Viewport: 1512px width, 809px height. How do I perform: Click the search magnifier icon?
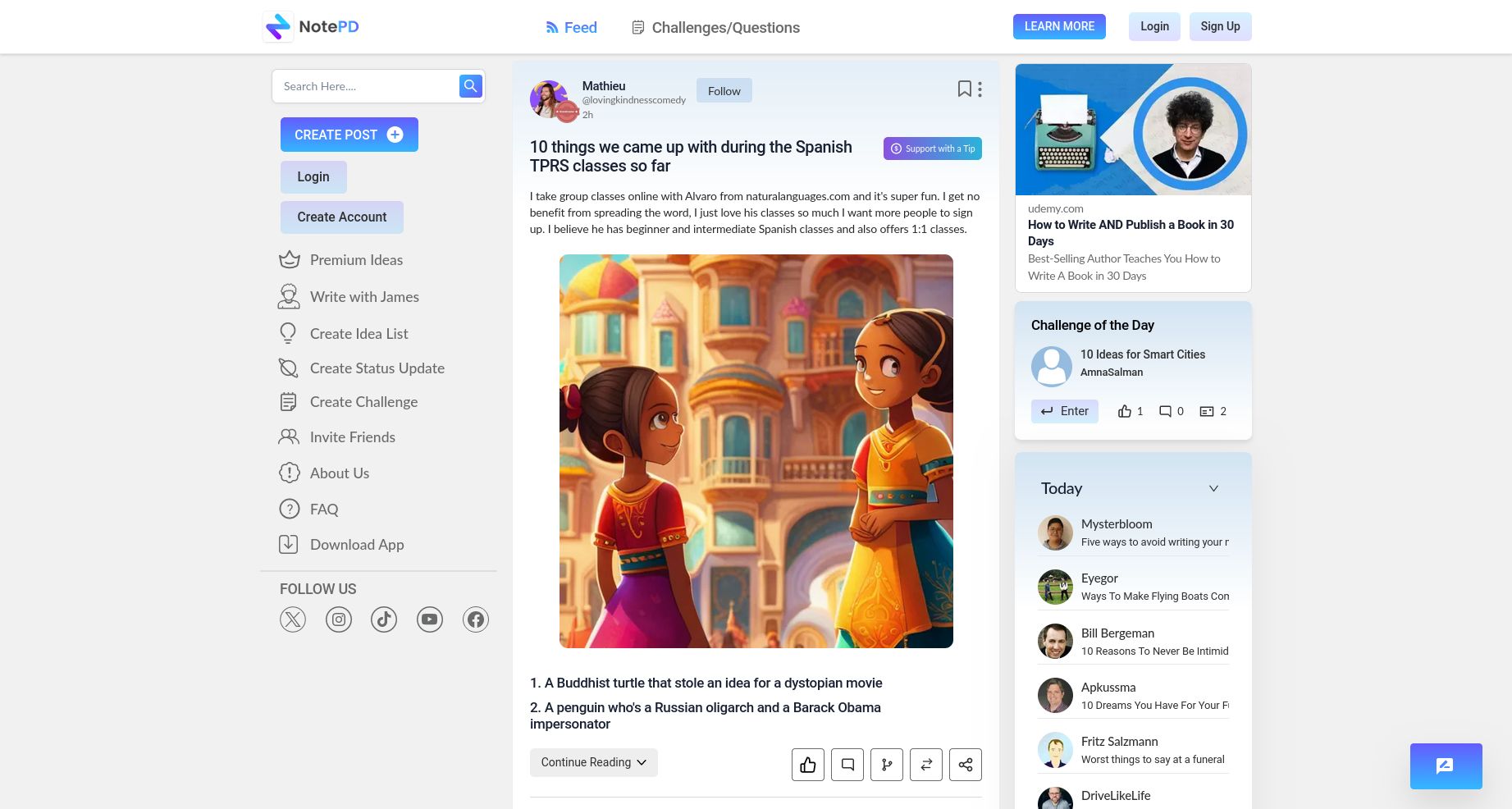[x=470, y=85]
